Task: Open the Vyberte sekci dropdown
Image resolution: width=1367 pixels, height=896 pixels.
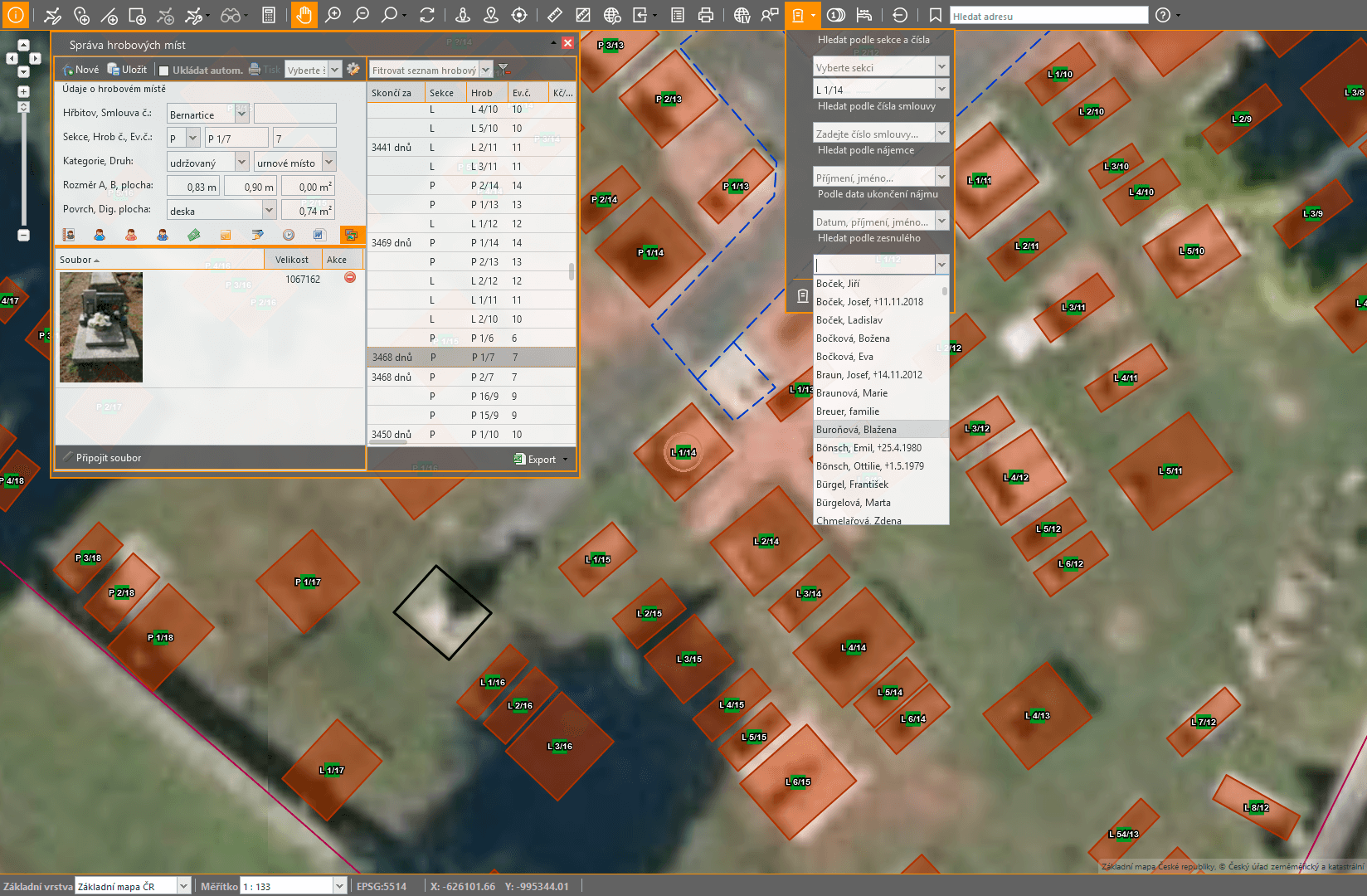Action: [x=941, y=67]
